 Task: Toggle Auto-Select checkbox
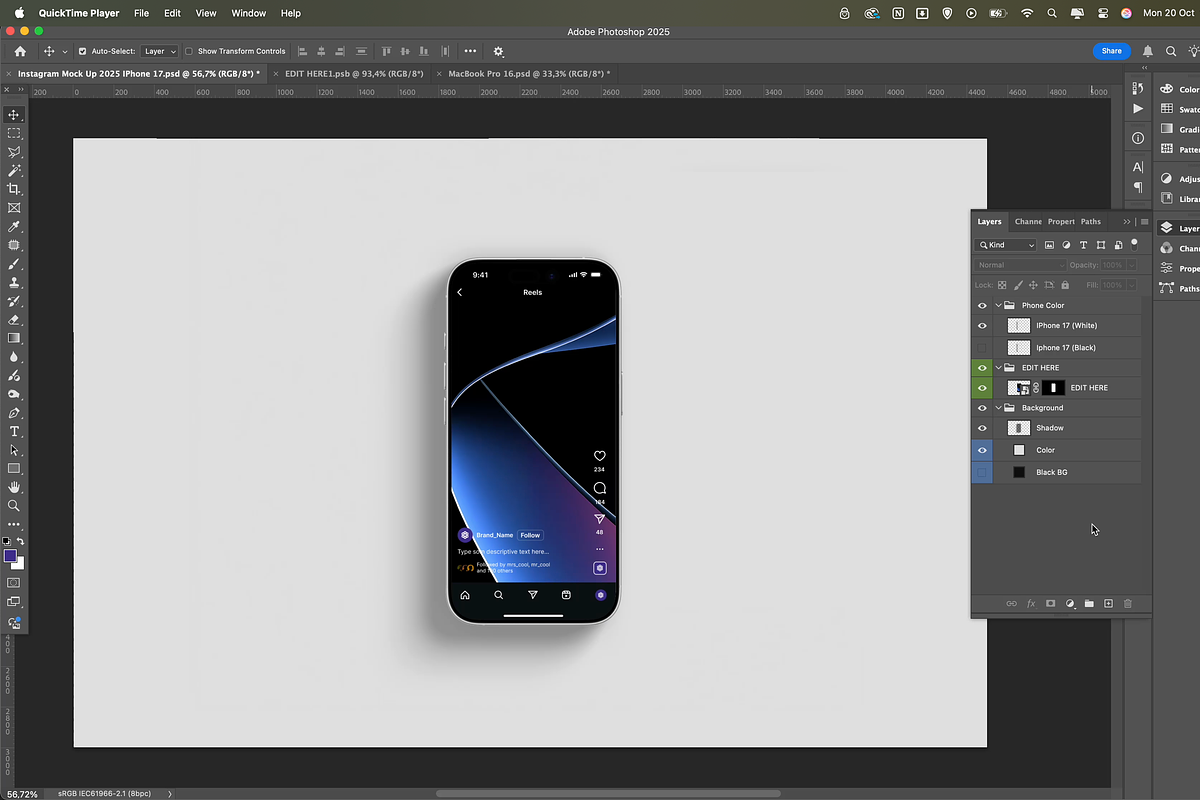tap(83, 51)
